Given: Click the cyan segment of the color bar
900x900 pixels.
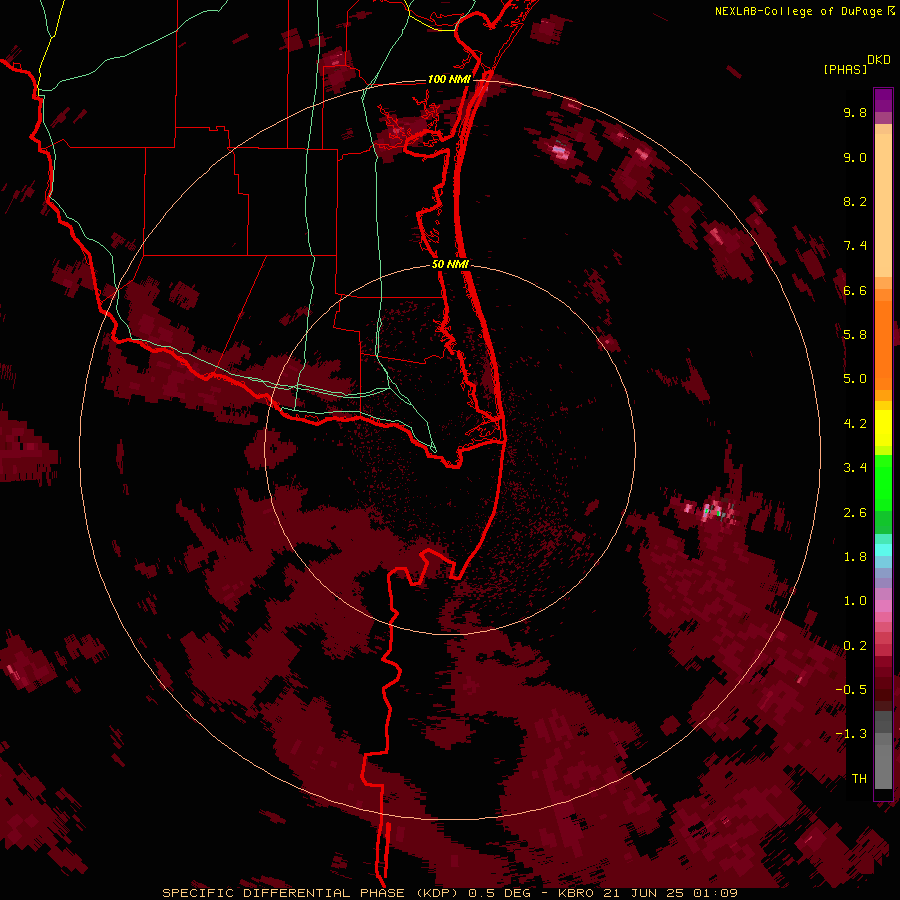Looking at the screenshot, I should [x=883, y=550].
